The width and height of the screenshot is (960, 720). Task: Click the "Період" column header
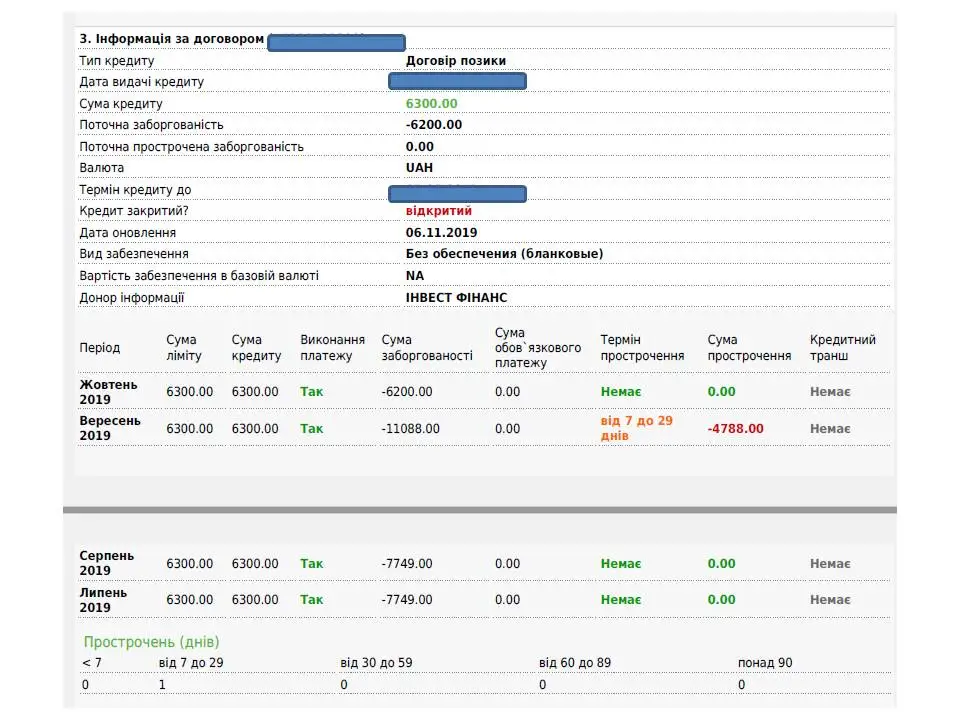(x=100, y=348)
